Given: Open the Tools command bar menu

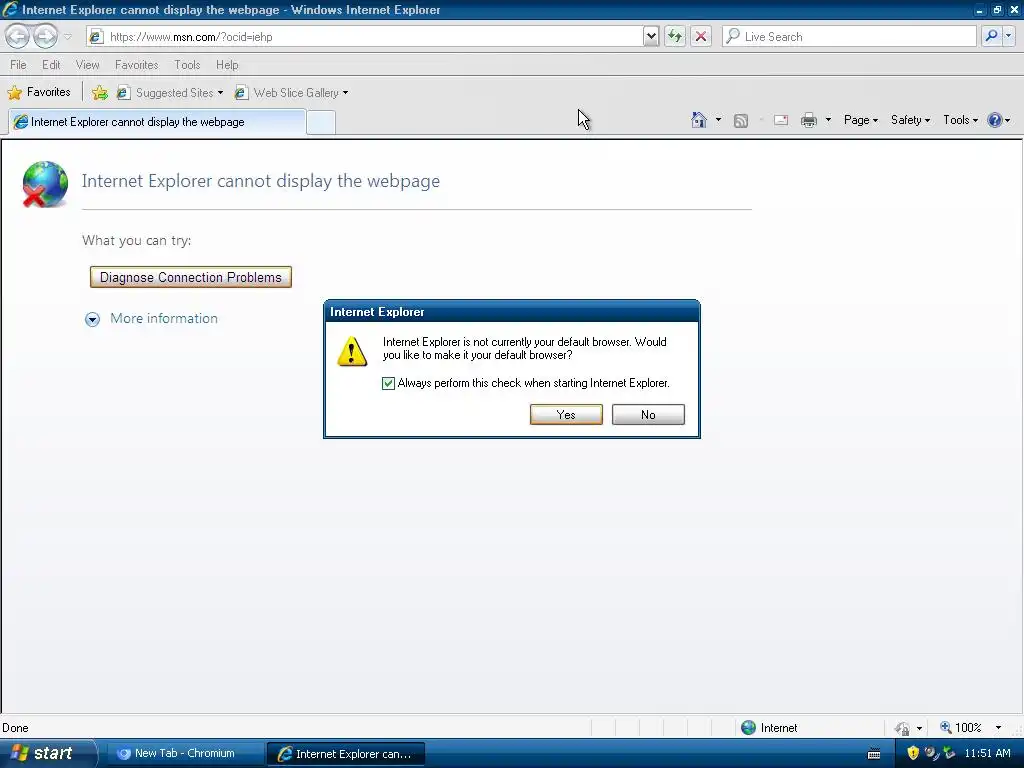Looking at the screenshot, I should click(960, 120).
